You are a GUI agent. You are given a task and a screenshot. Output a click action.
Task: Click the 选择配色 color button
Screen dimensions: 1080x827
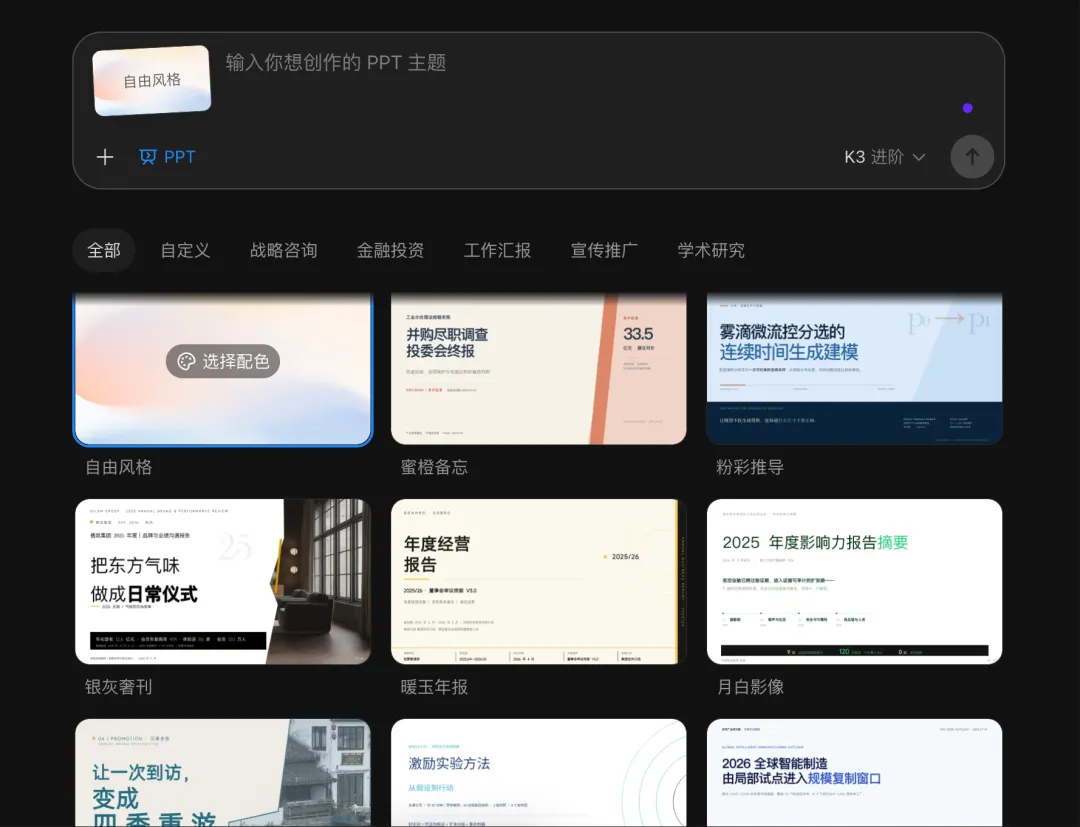[x=222, y=362]
